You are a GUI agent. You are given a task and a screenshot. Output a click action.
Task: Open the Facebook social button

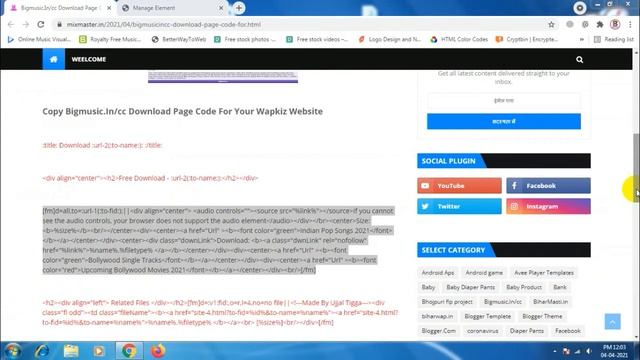[548, 185]
